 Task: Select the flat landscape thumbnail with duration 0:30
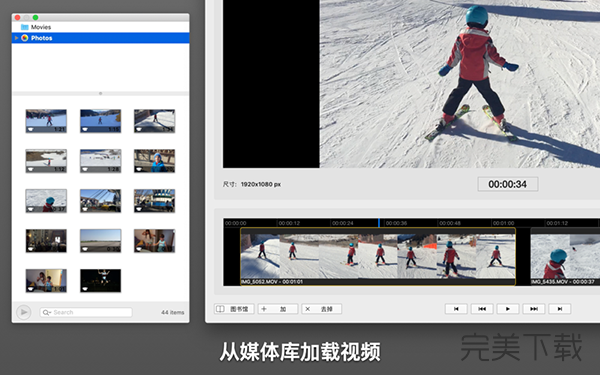(100, 241)
